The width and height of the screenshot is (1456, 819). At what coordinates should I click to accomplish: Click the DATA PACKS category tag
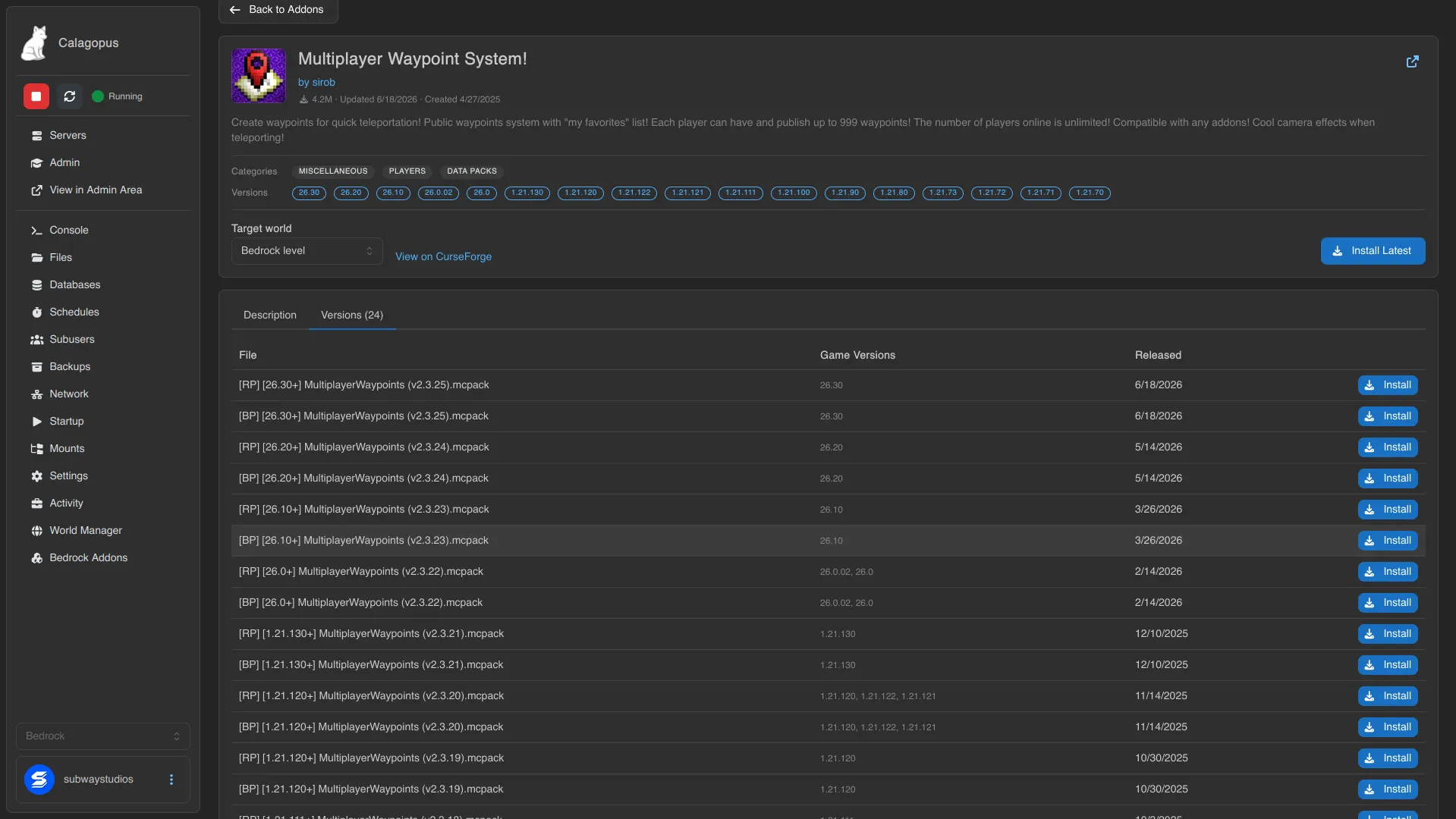(472, 171)
